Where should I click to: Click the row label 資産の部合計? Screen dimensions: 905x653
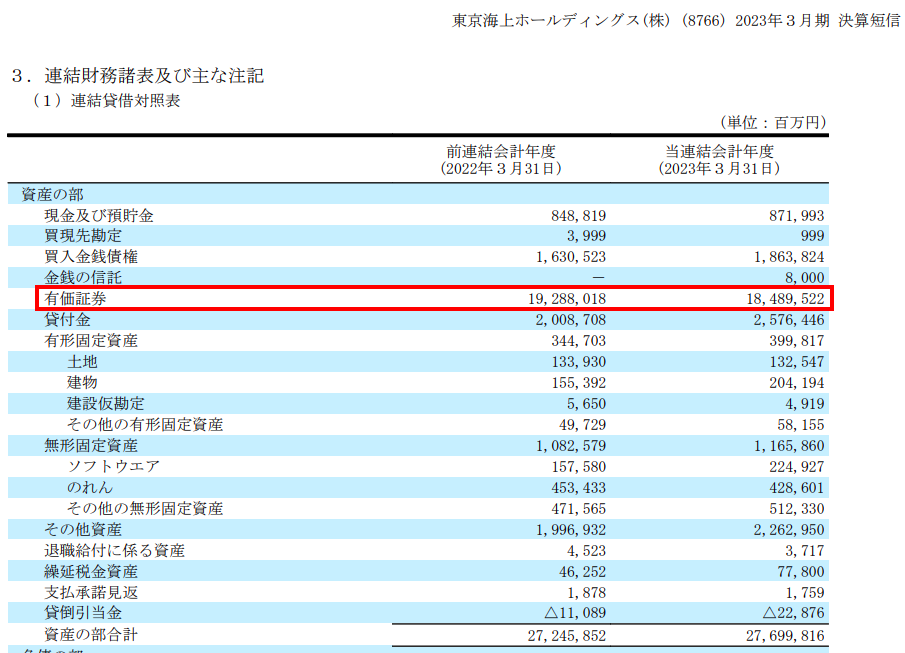coord(91,635)
